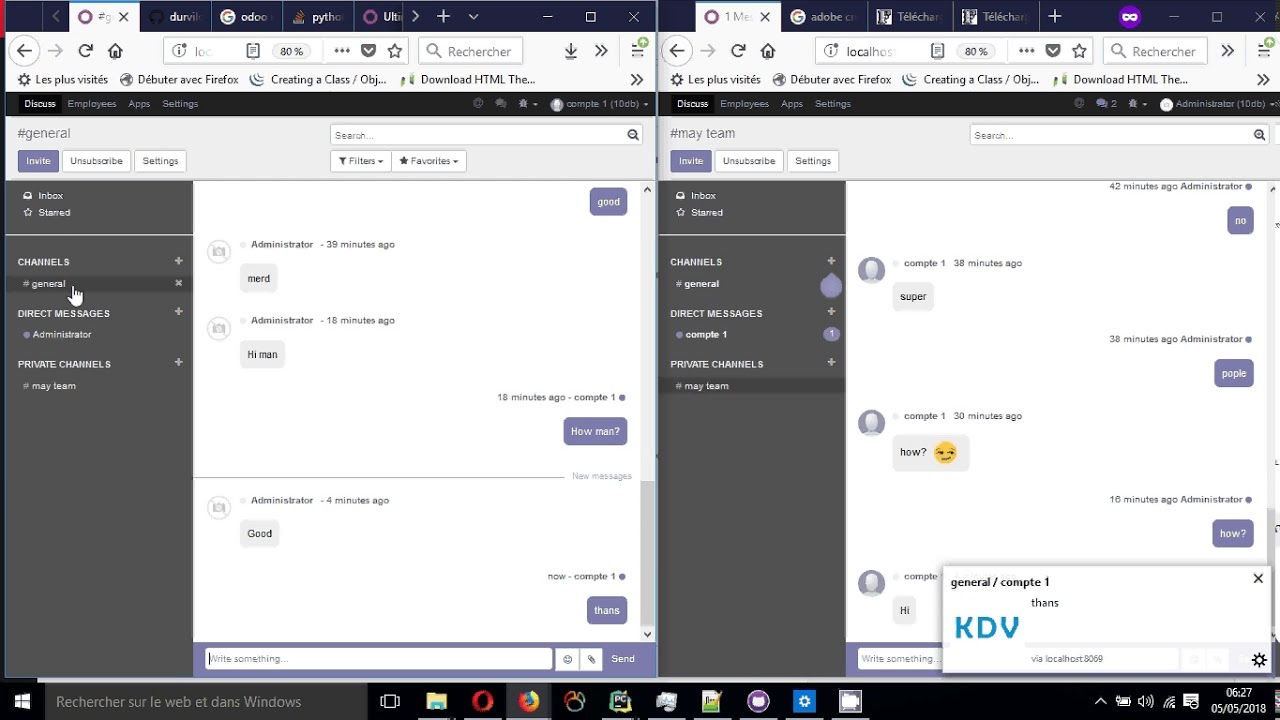
Task: Switch to adobe Google tab in right Firefox
Action: [824, 17]
